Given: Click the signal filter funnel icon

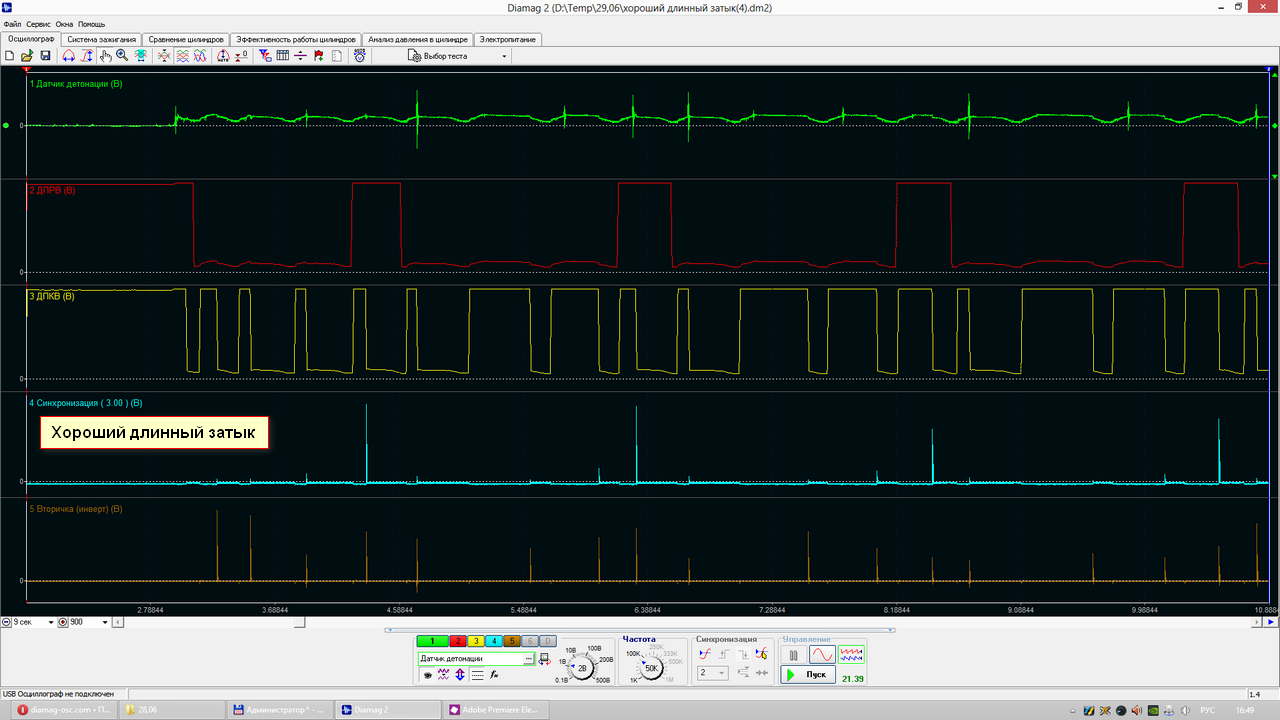Looking at the screenshot, I should [265, 56].
